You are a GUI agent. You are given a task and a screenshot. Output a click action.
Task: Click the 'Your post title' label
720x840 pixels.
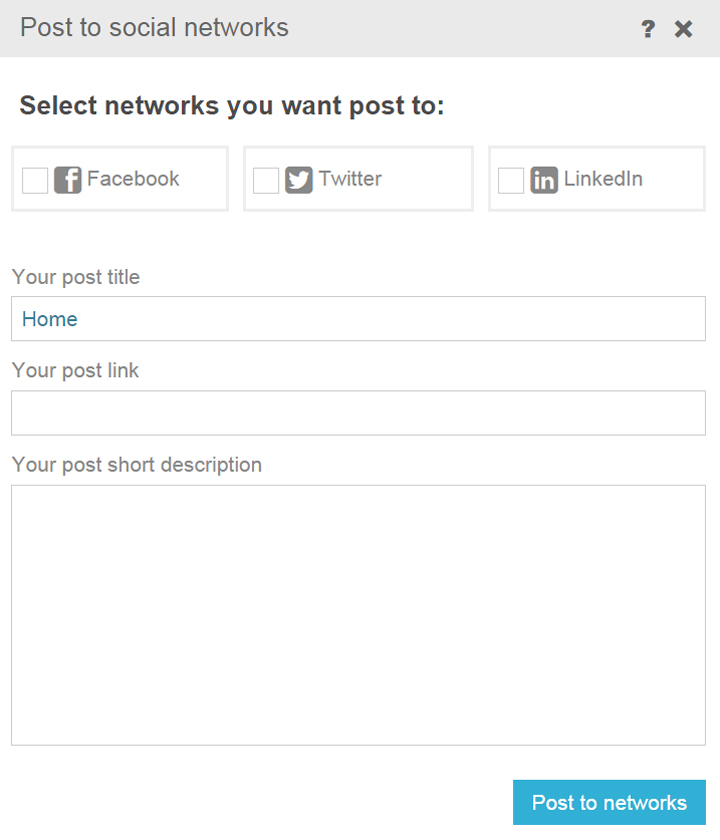[x=76, y=277]
